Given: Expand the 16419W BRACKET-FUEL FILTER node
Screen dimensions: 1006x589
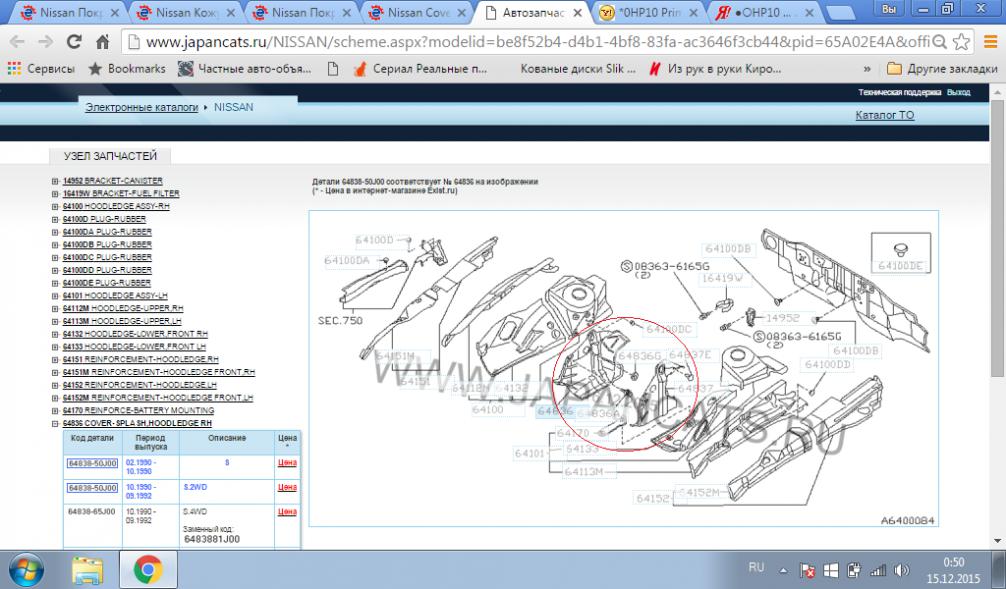Looking at the screenshot, I should [55, 194].
